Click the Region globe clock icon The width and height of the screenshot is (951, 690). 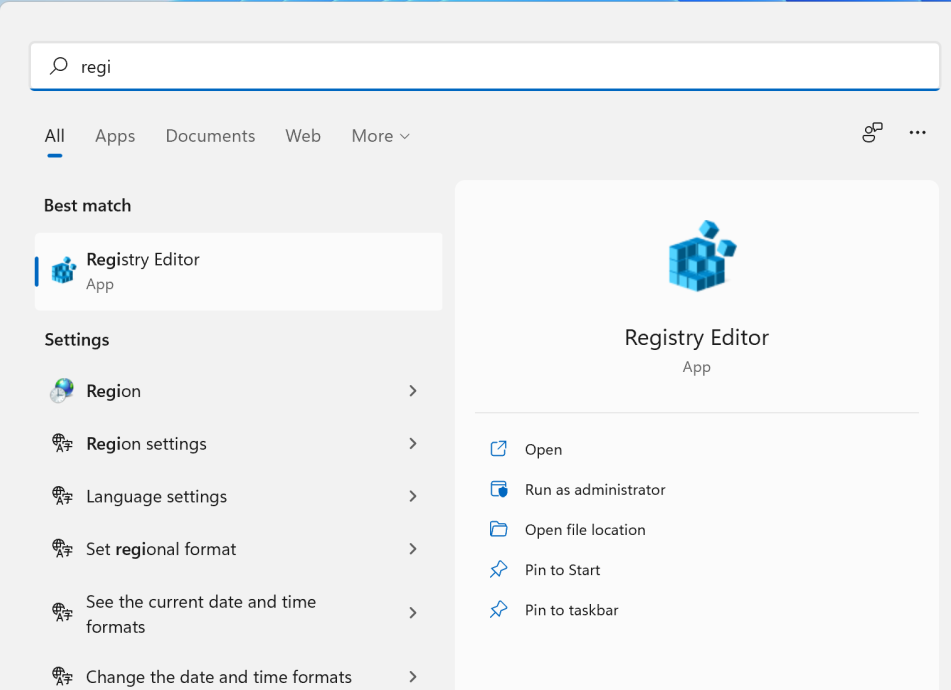pyautogui.click(x=62, y=391)
